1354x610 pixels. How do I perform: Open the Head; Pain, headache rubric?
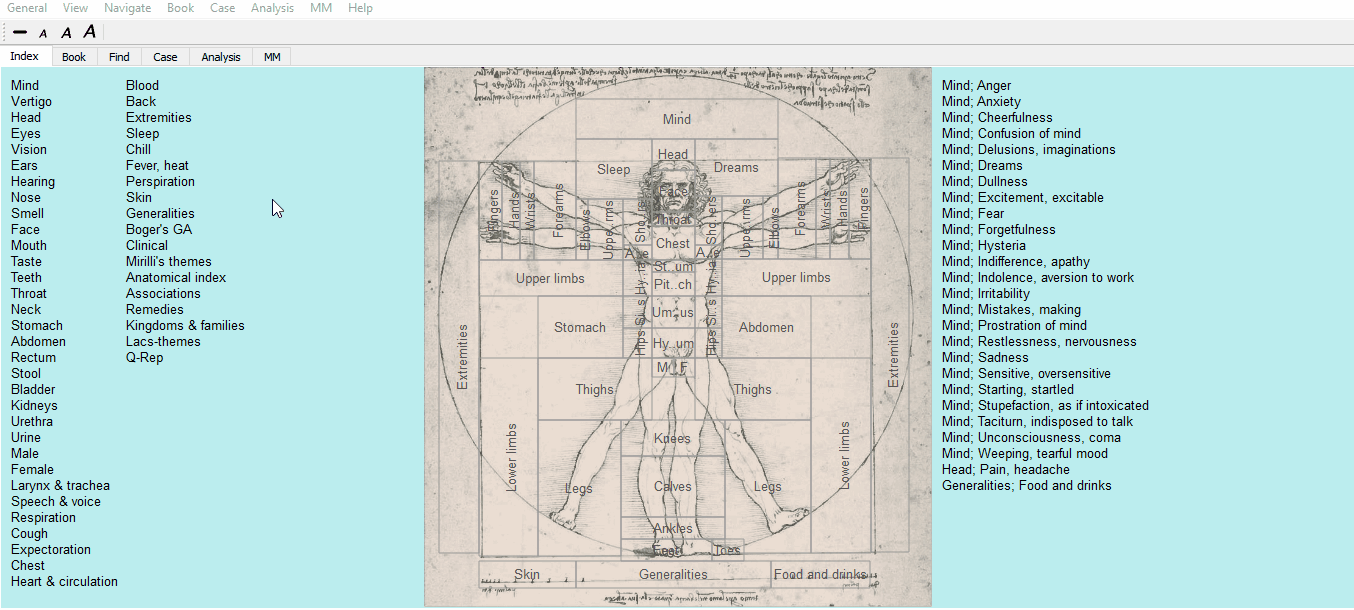pos(1006,470)
